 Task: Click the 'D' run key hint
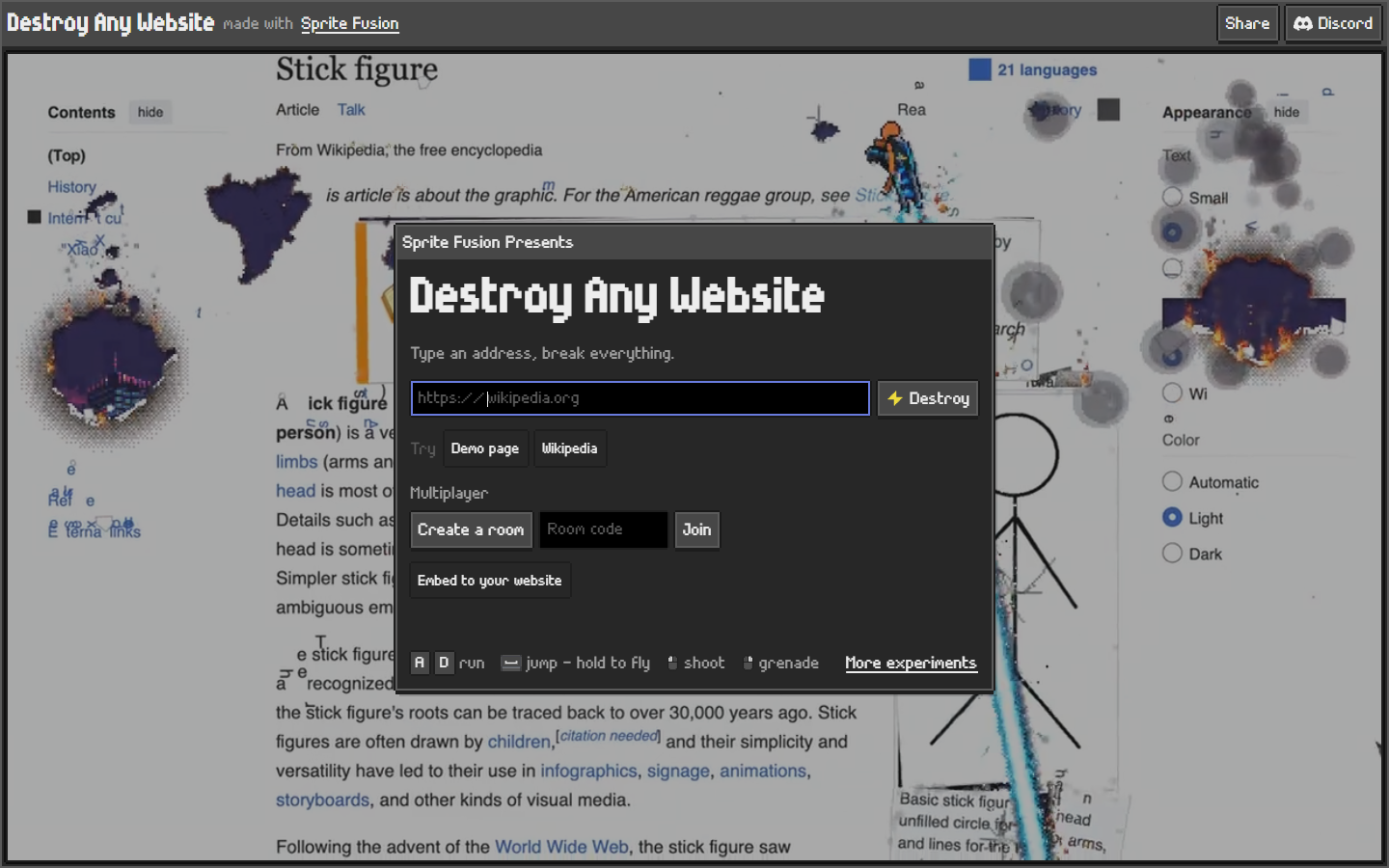tap(444, 663)
